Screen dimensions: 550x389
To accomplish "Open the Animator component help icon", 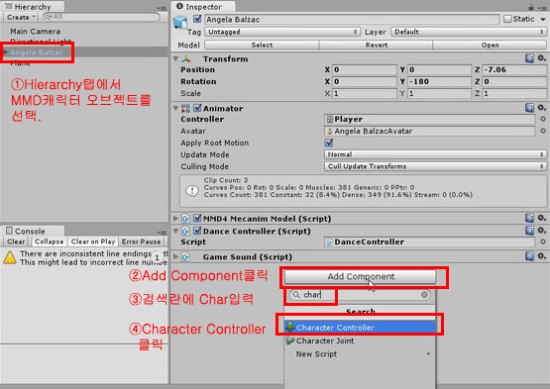I will point(529,108).
